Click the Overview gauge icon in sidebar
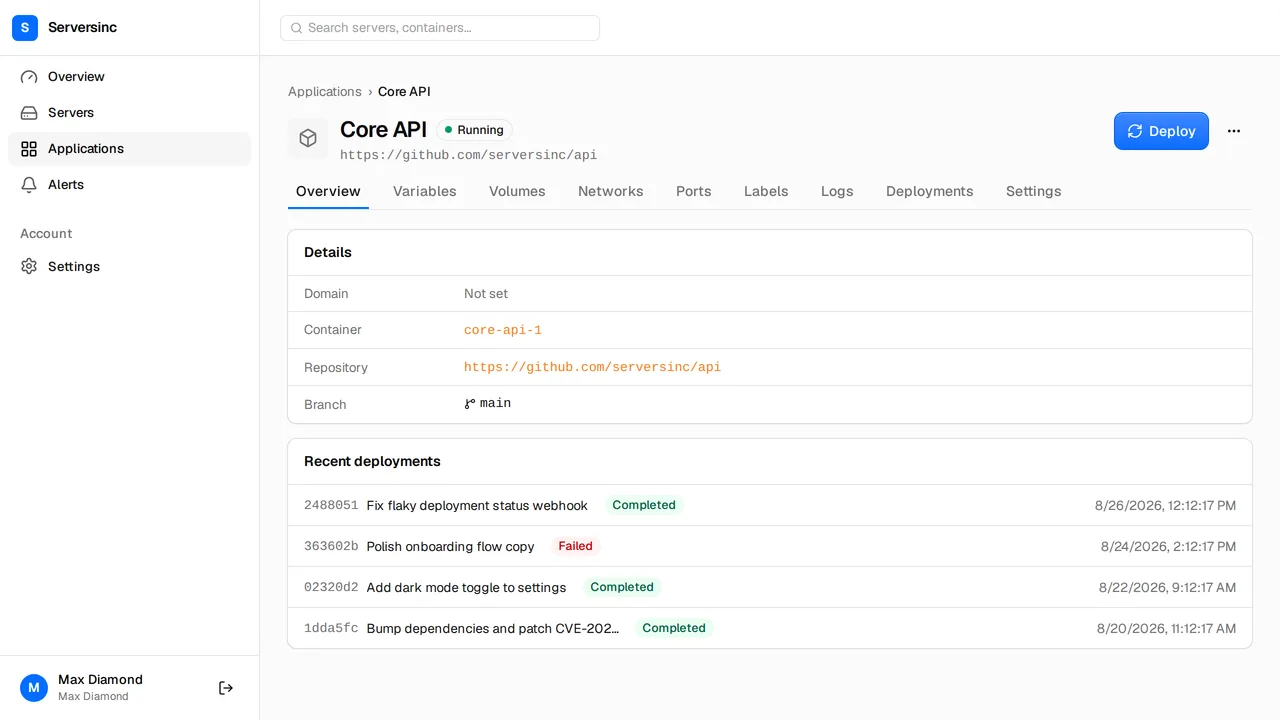This screenshot has height=720, width=1280. tap(29, 77)
